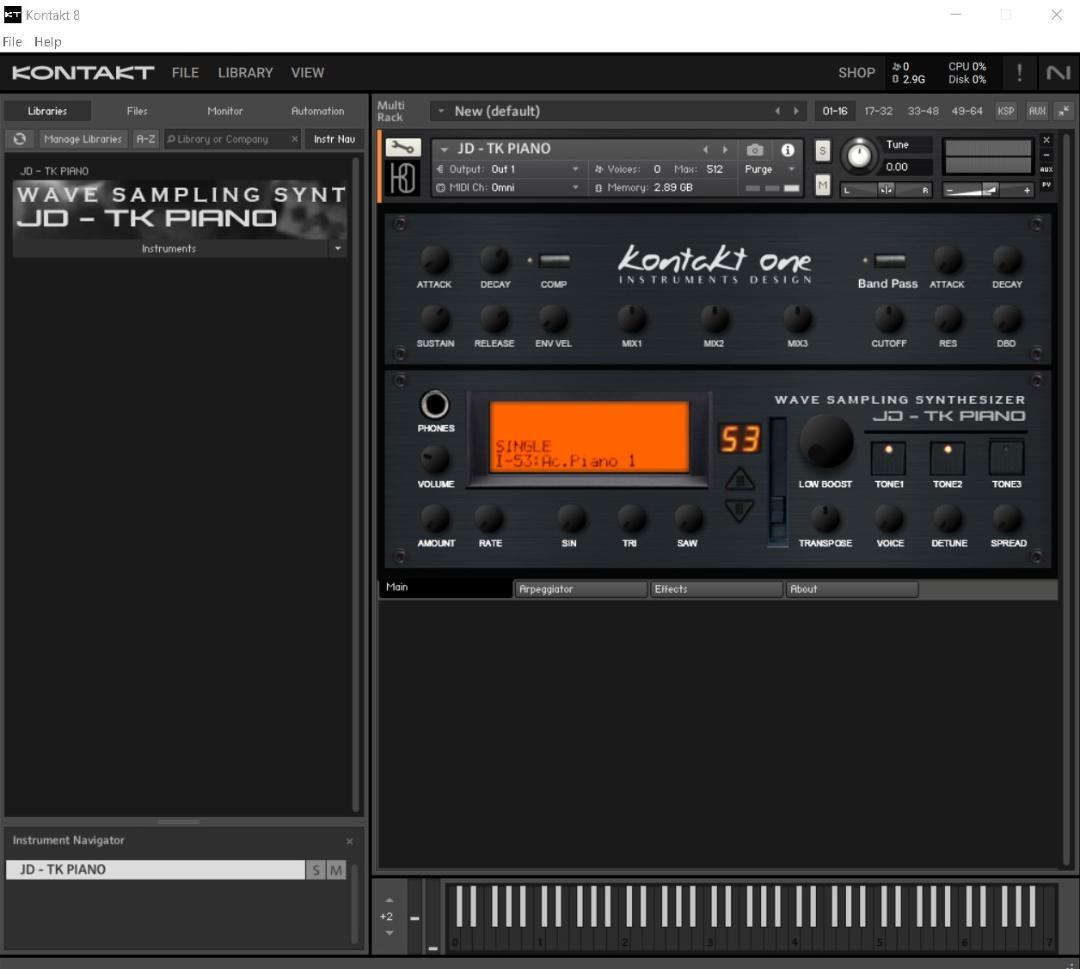Click the Manage Libraries button
Screen dimensions: 1080x969
point(81,139)
